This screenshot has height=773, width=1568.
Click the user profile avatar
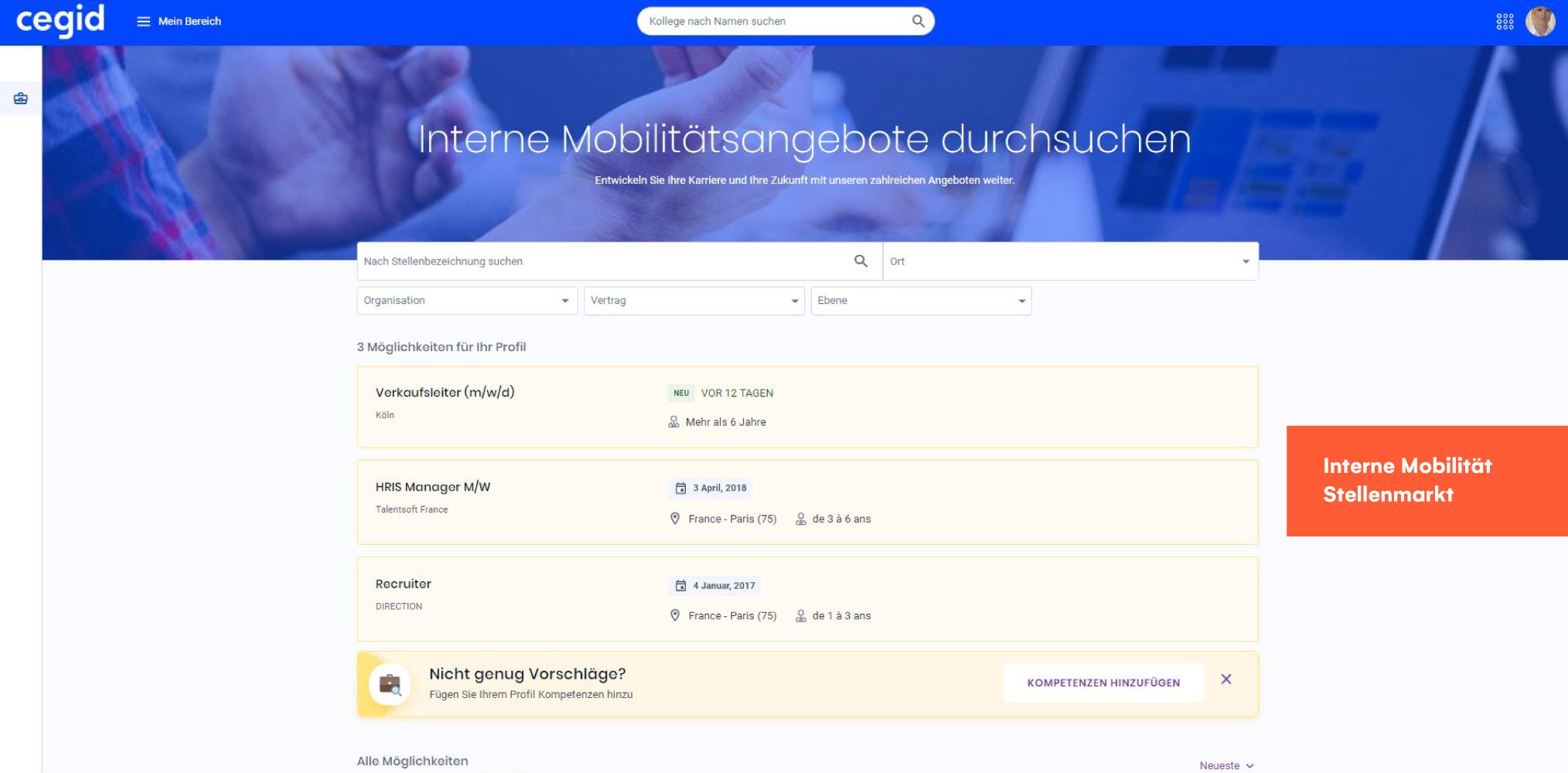pos(1540,21)
